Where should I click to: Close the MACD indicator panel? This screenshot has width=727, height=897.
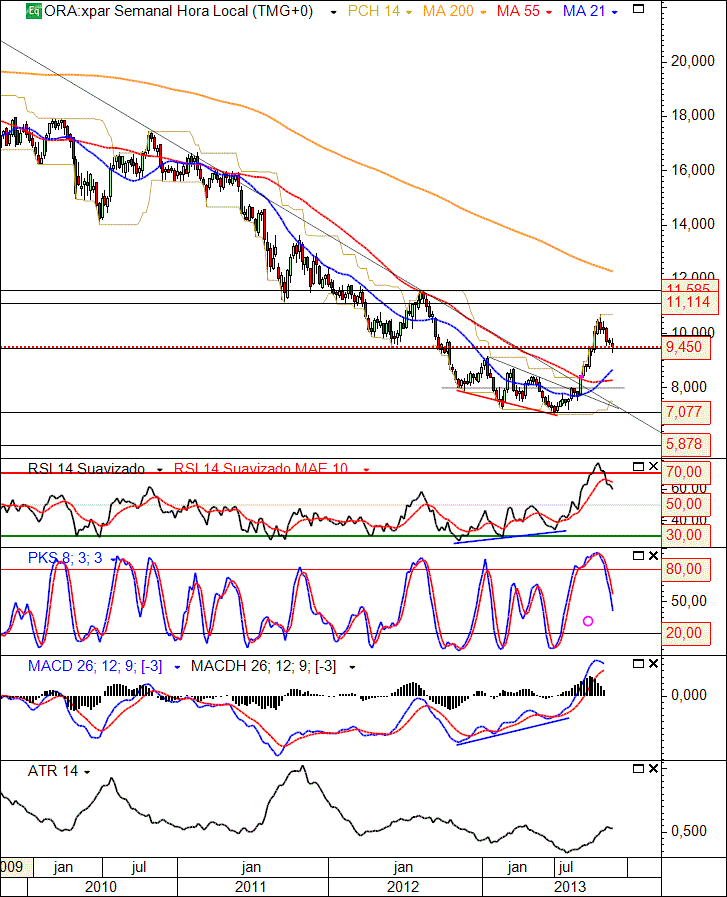click(653, 664)
